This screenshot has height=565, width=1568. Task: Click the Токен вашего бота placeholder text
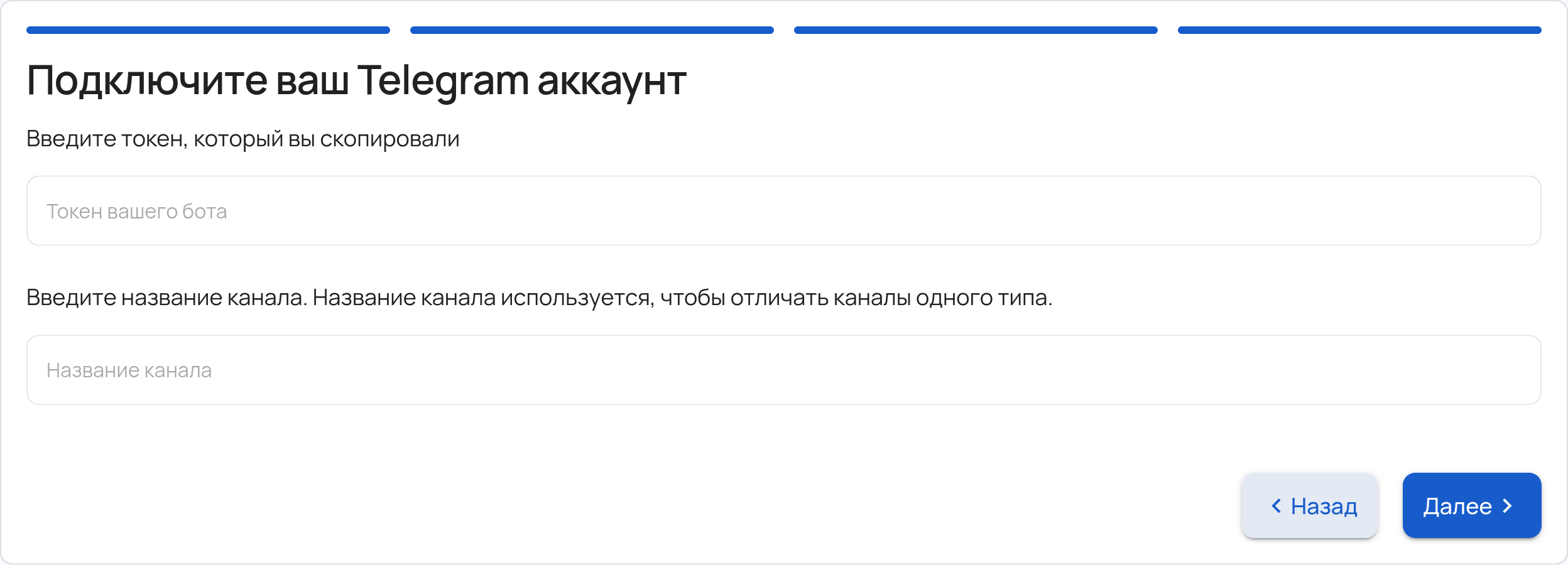pyautogui.click(x=136, y=212)
